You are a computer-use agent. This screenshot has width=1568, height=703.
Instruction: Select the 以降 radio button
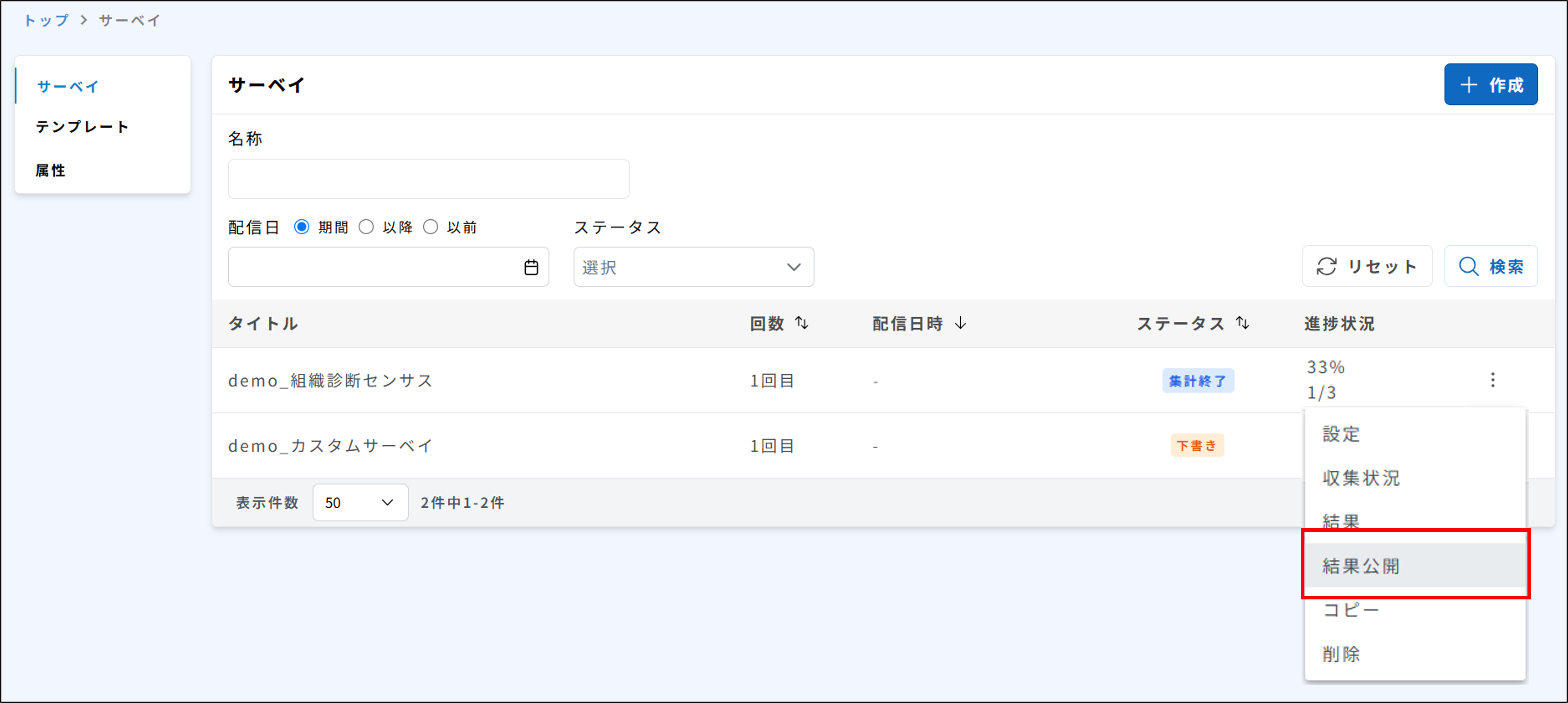366,226
